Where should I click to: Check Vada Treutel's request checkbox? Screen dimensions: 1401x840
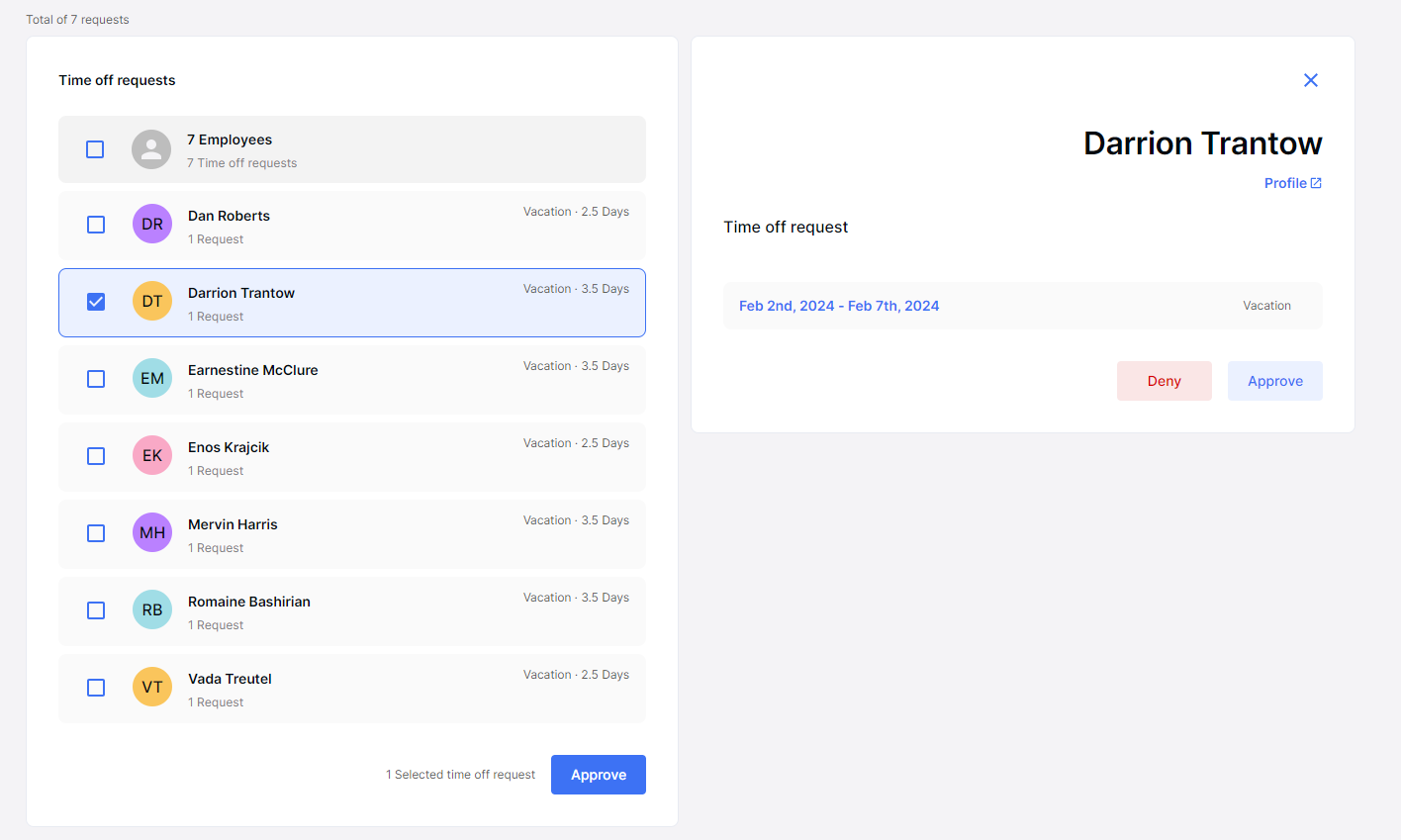(95, 687)
